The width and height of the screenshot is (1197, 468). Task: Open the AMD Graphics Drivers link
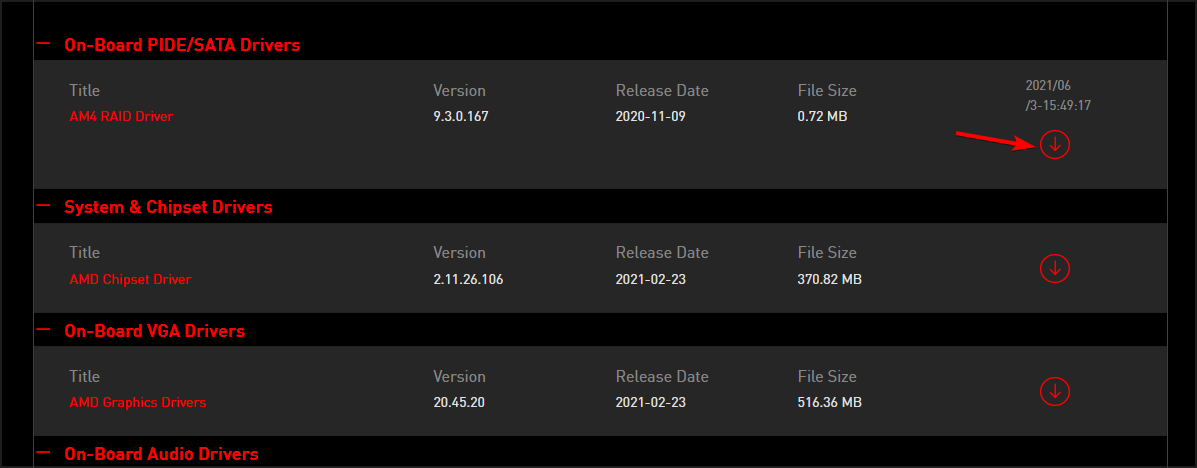pyautogui.click(x=138, y=402)
